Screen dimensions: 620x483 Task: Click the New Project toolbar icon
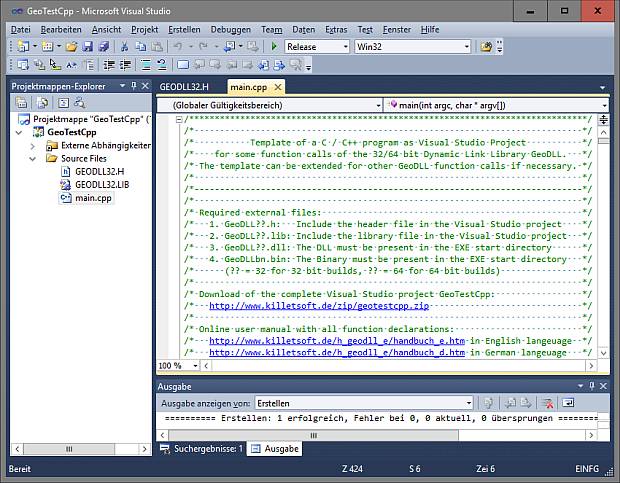(23, 47)
